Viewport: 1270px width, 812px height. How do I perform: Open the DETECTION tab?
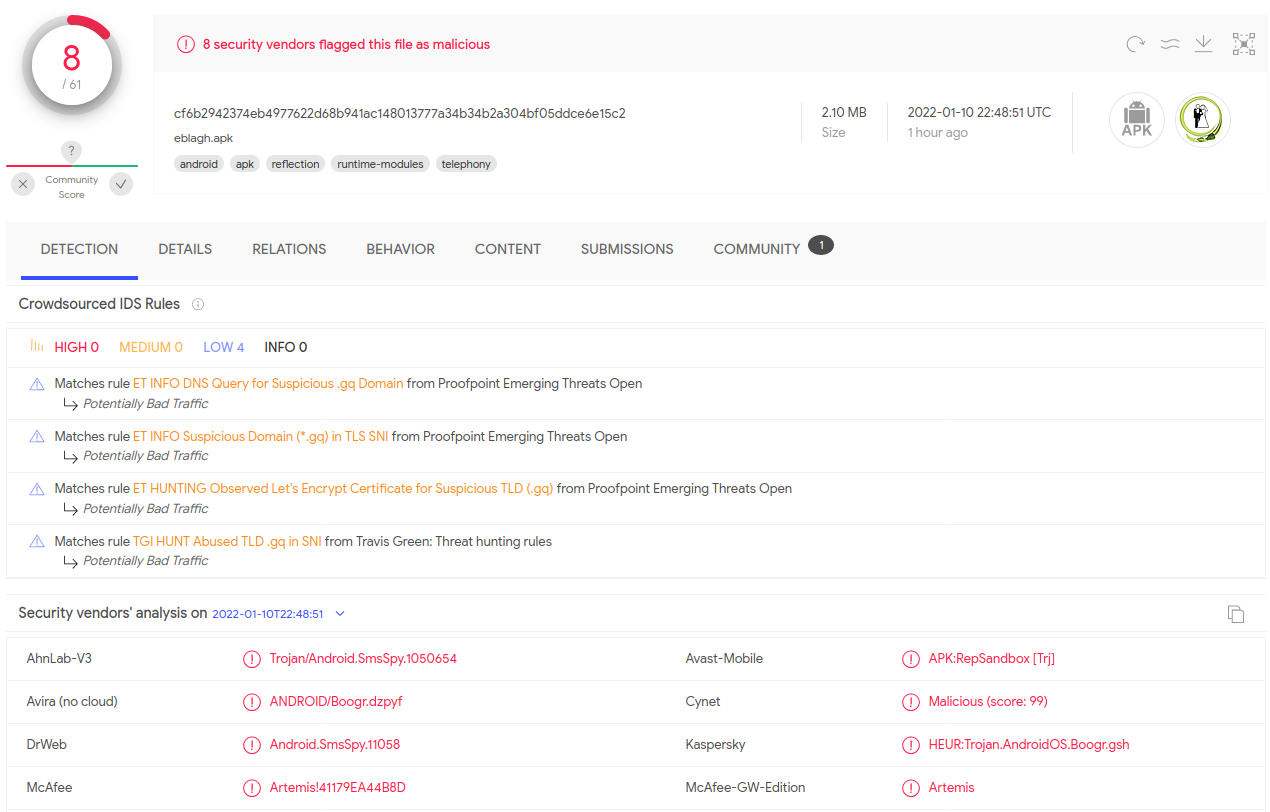tap(79, 249)
